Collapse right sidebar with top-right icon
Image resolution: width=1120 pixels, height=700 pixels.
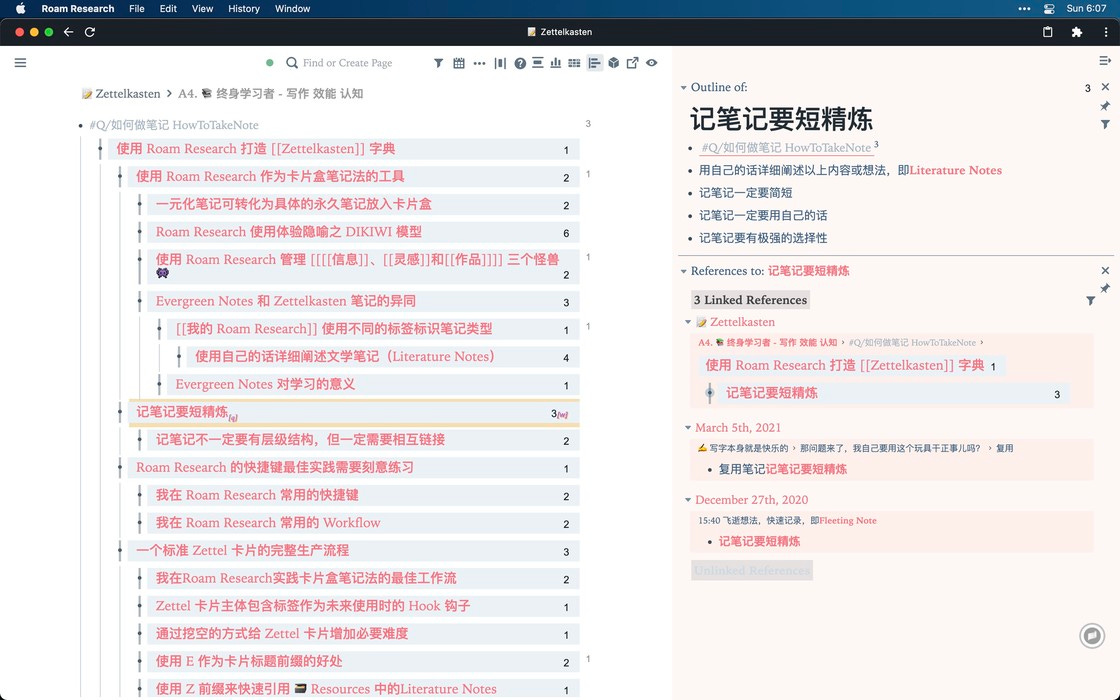click(x=1105, y=61)
